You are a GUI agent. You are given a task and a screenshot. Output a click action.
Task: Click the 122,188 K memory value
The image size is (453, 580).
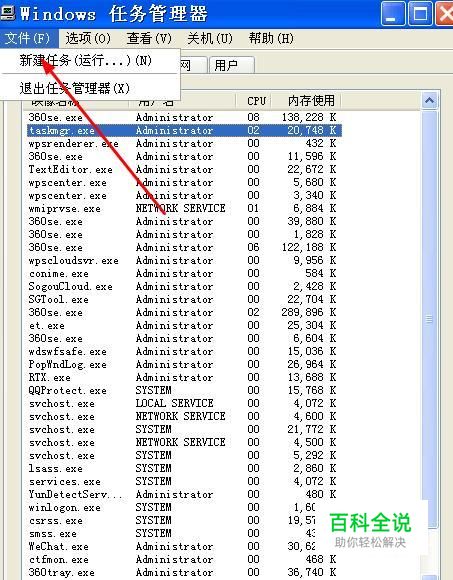click(x=309, y=247)
